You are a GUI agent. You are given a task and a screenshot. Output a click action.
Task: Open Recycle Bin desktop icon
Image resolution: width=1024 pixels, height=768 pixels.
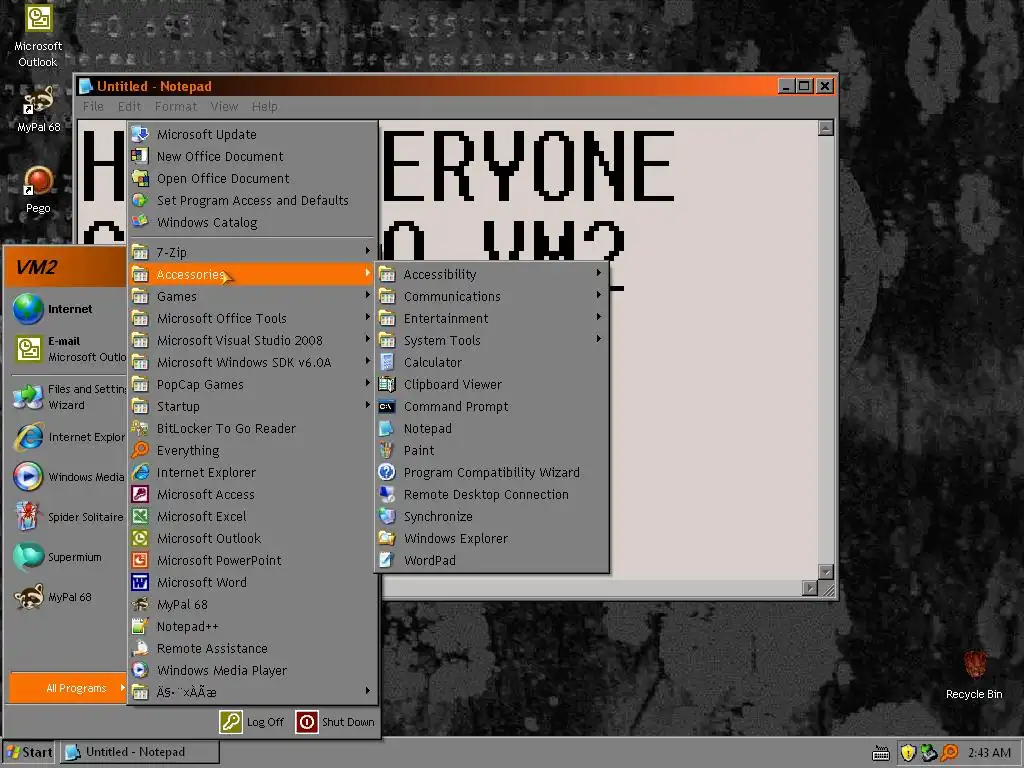(974, 675)
